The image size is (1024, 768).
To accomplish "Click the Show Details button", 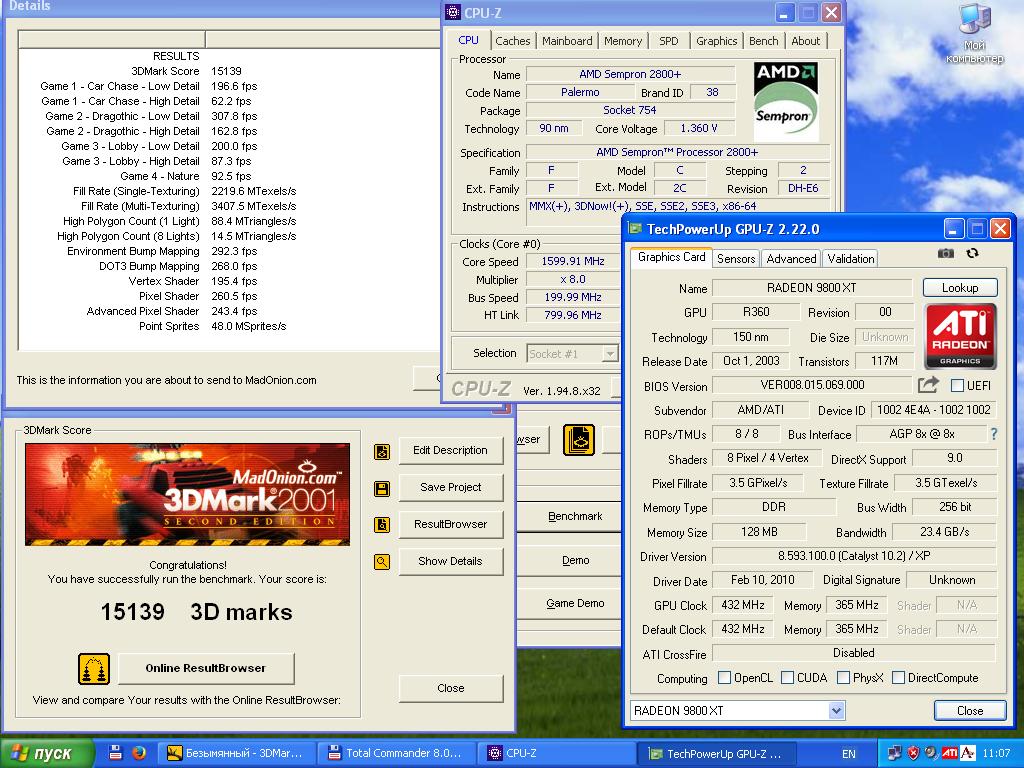I will pyautogui.click(x=451, y=561).
